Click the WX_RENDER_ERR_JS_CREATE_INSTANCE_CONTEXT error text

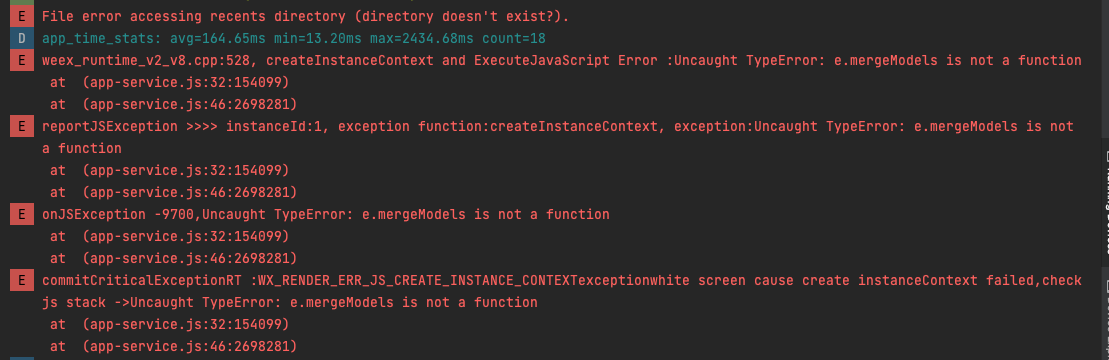[414, 280]
